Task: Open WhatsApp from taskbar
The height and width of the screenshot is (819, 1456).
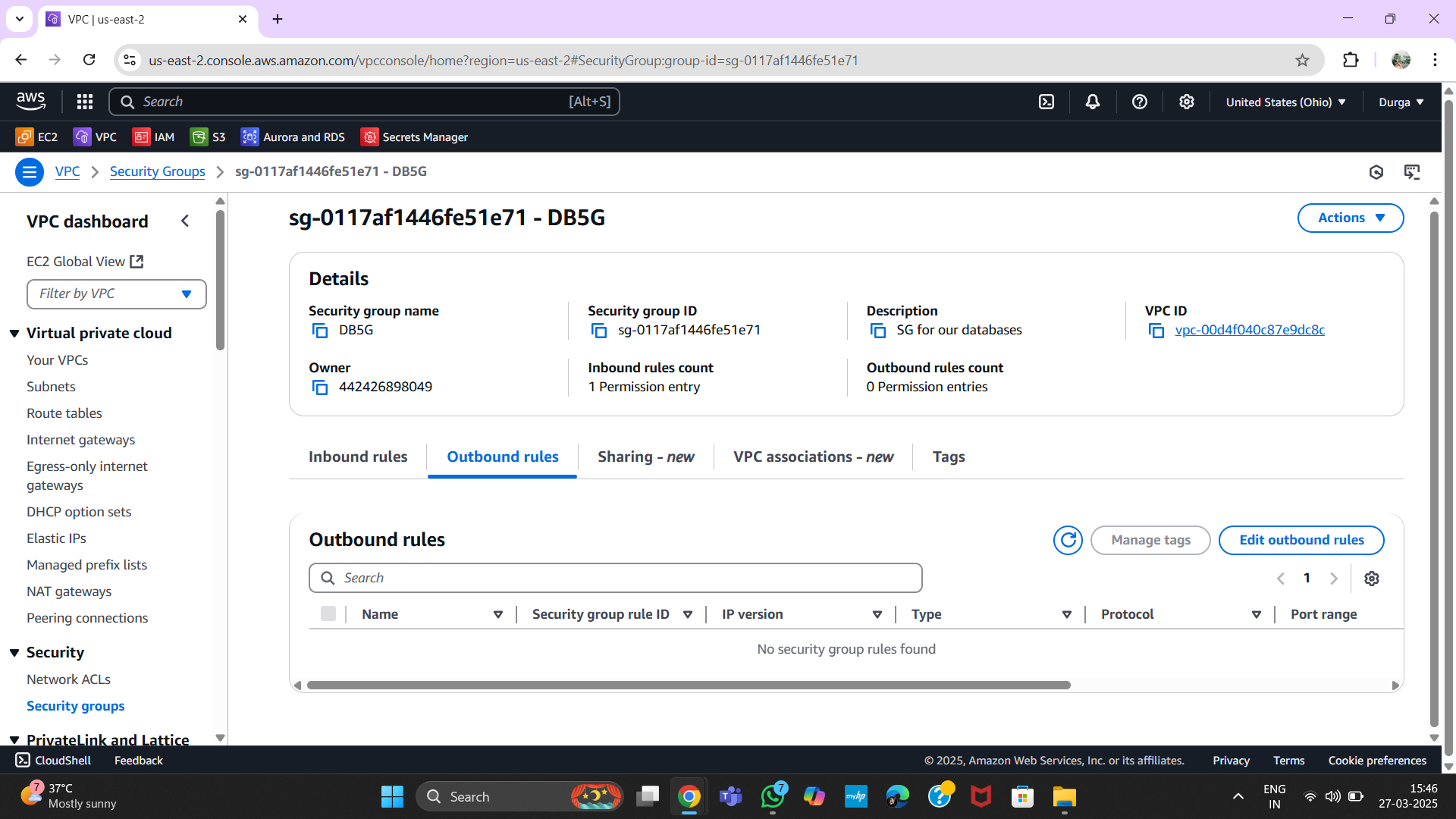Action: [x=773, y=796]
